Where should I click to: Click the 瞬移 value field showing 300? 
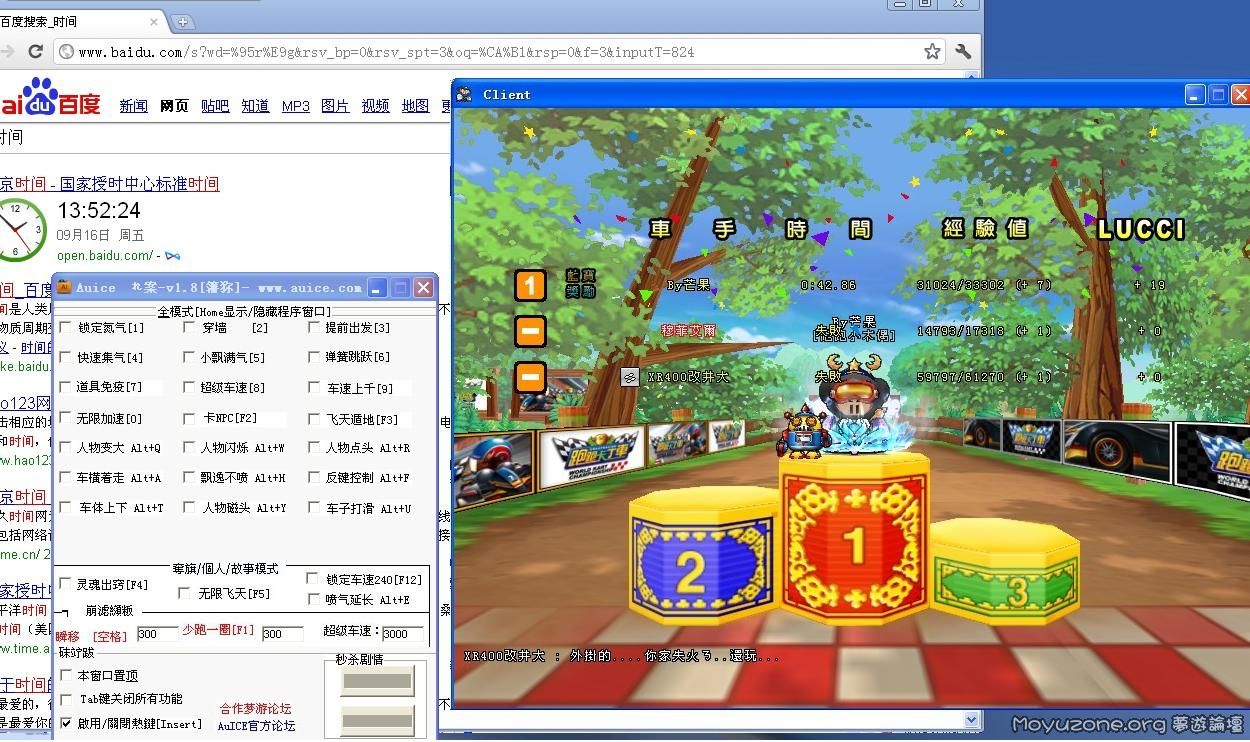157,634
